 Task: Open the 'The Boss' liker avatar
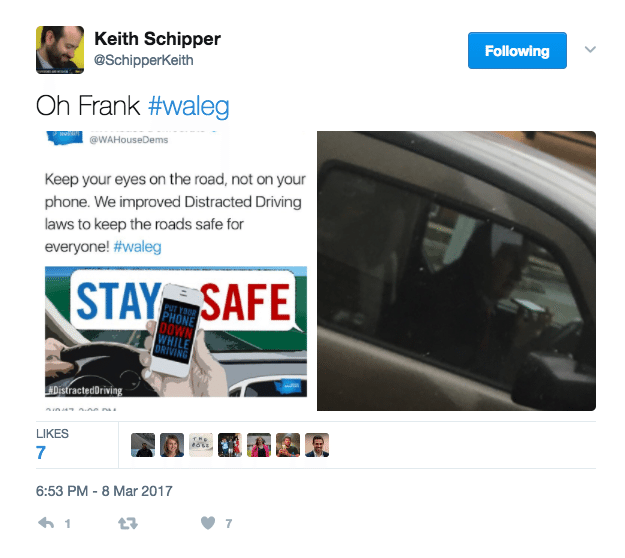(x=201, y=445)
